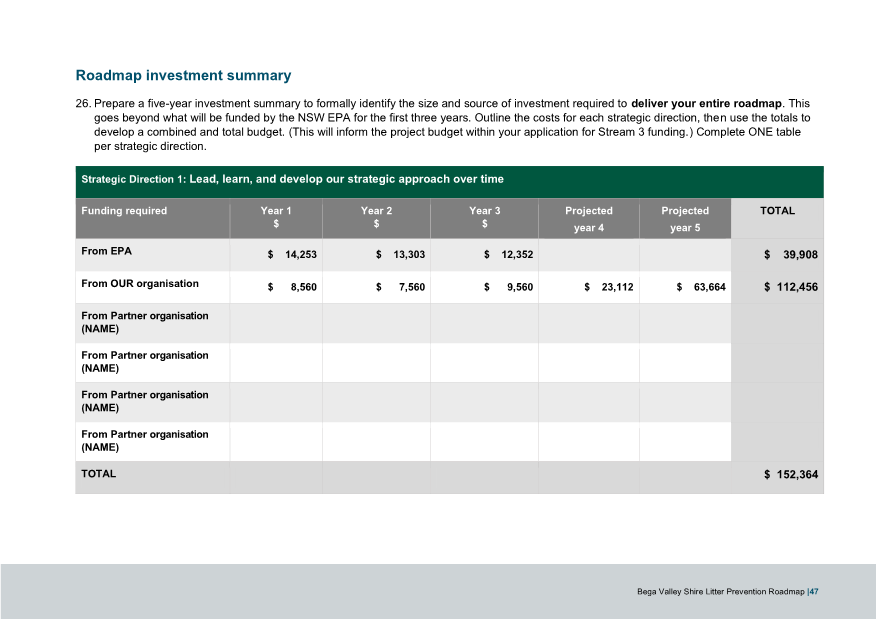The height and width of the screenshot is (619, 876).
Task: Select the "Year 1 $" column header
Action: (x=275, y=218)
